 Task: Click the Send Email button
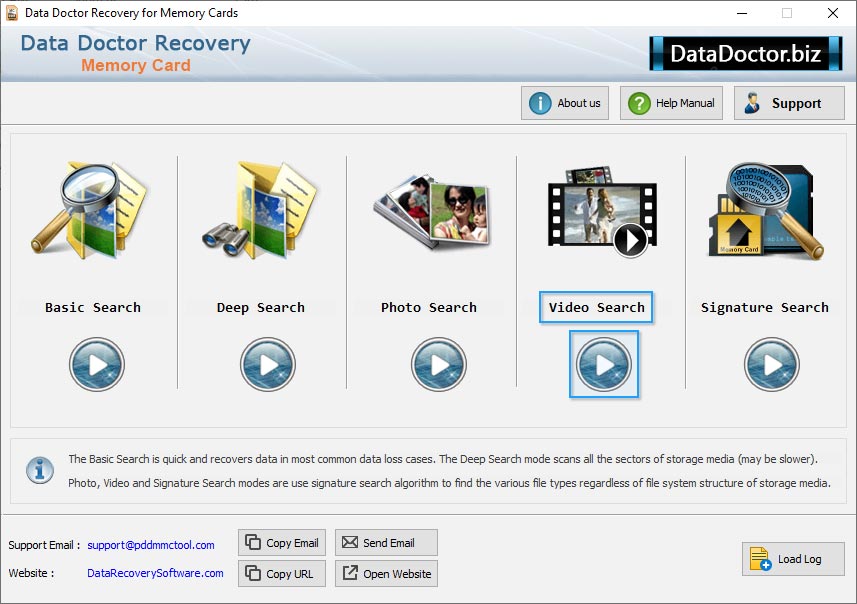(x=386, y=543)
